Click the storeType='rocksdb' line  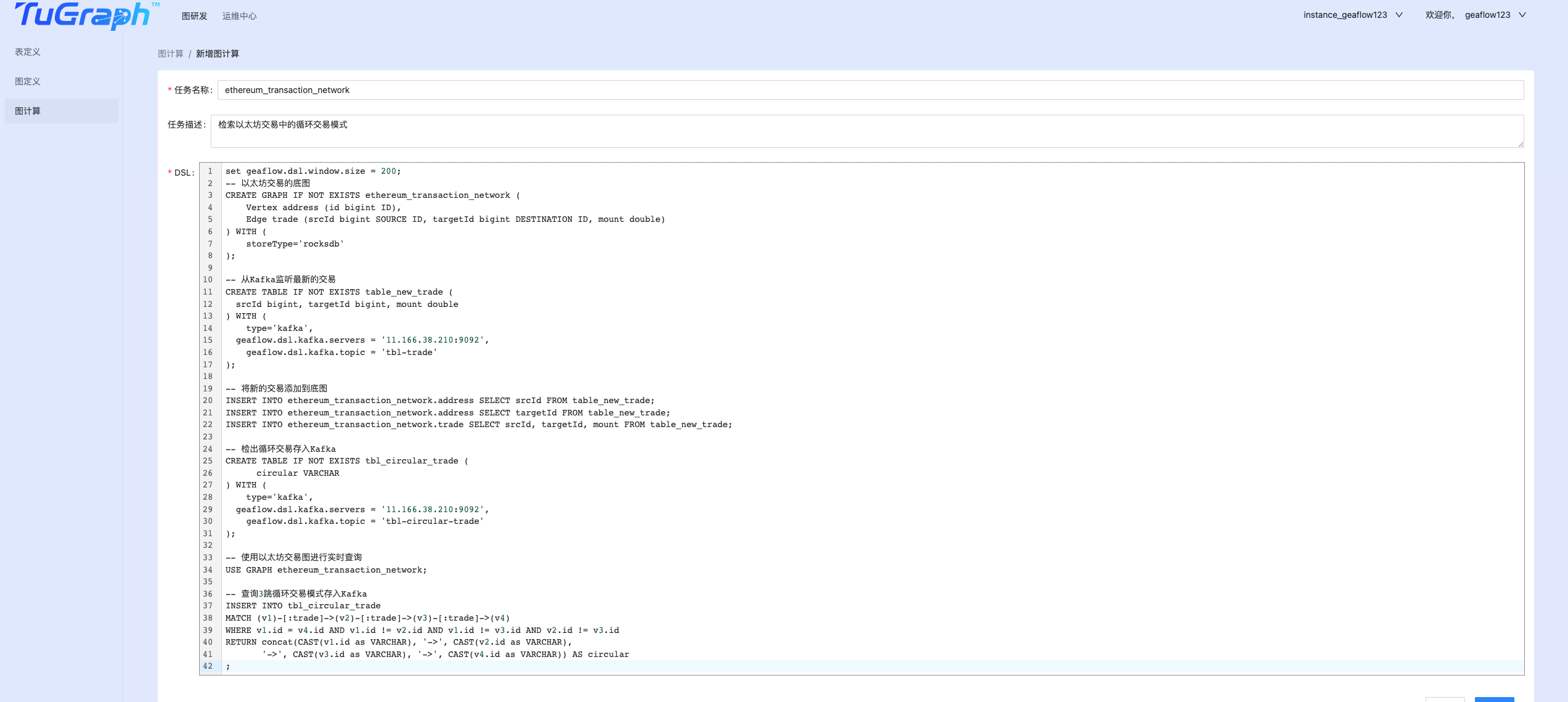point(295,244)
